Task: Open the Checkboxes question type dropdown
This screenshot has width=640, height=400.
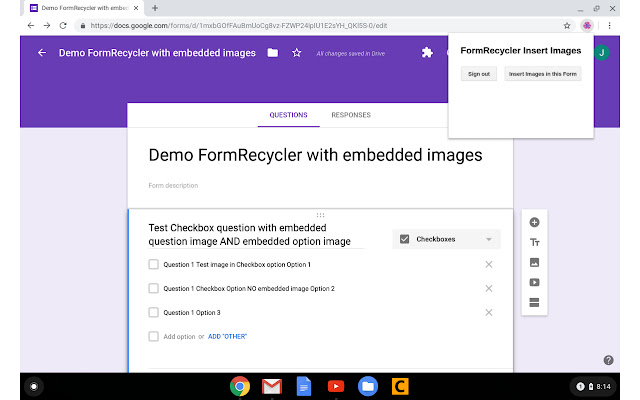Action: point(446,239)
